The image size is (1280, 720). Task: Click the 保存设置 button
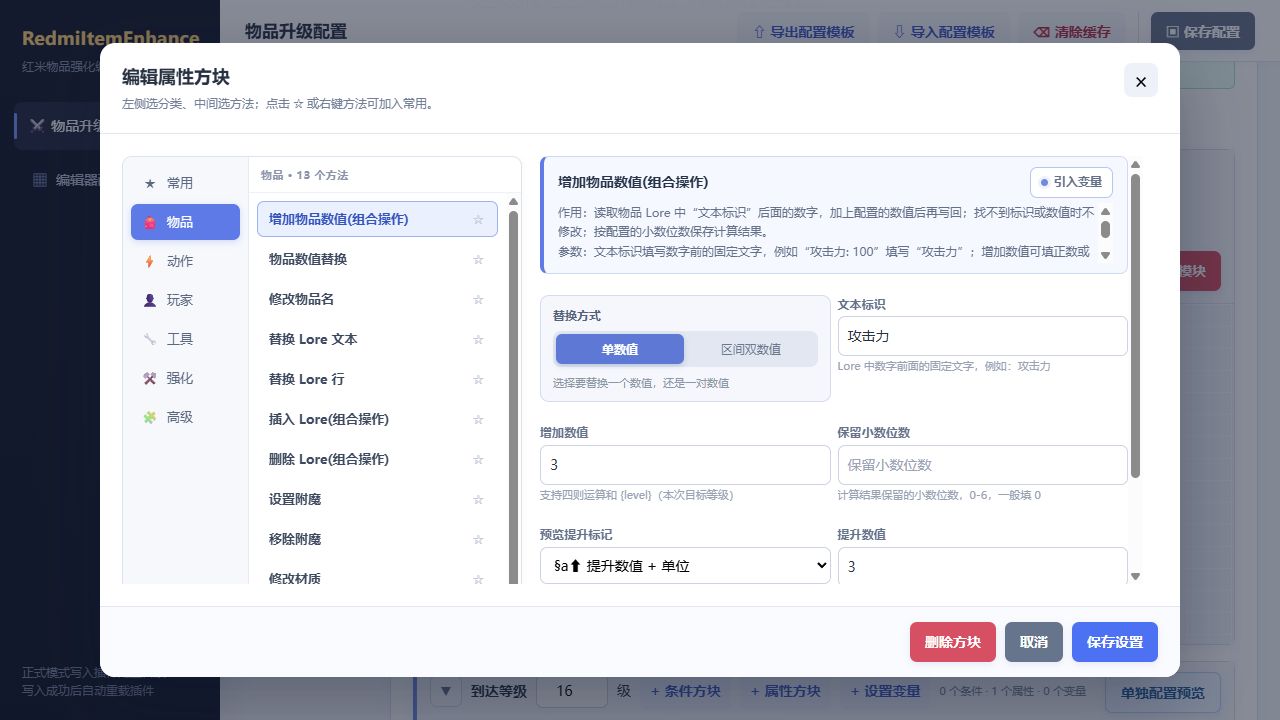1115,642
